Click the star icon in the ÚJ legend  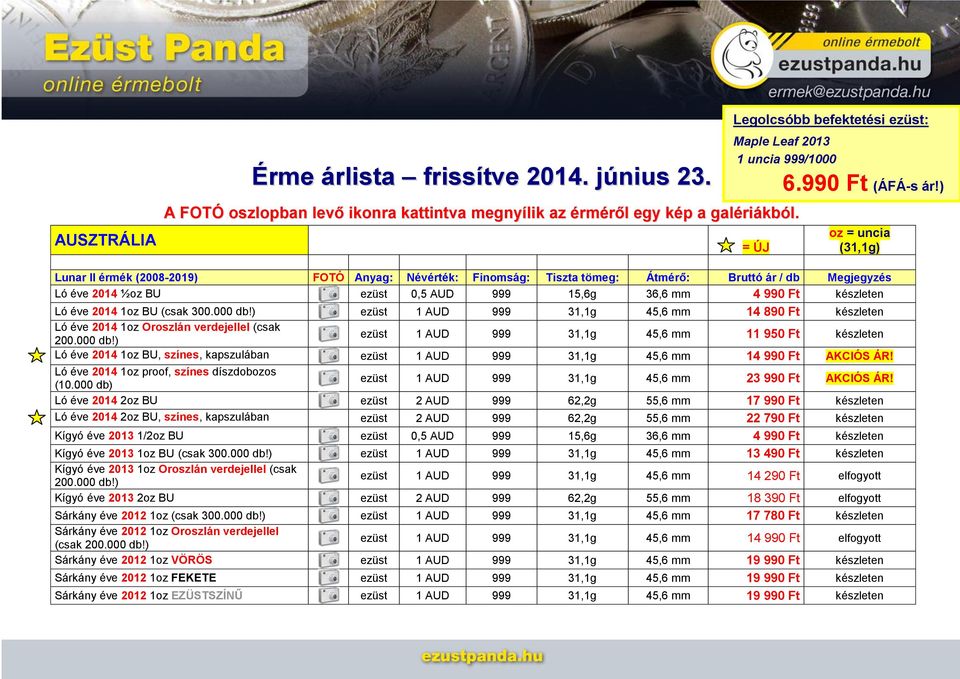(726, 246)
